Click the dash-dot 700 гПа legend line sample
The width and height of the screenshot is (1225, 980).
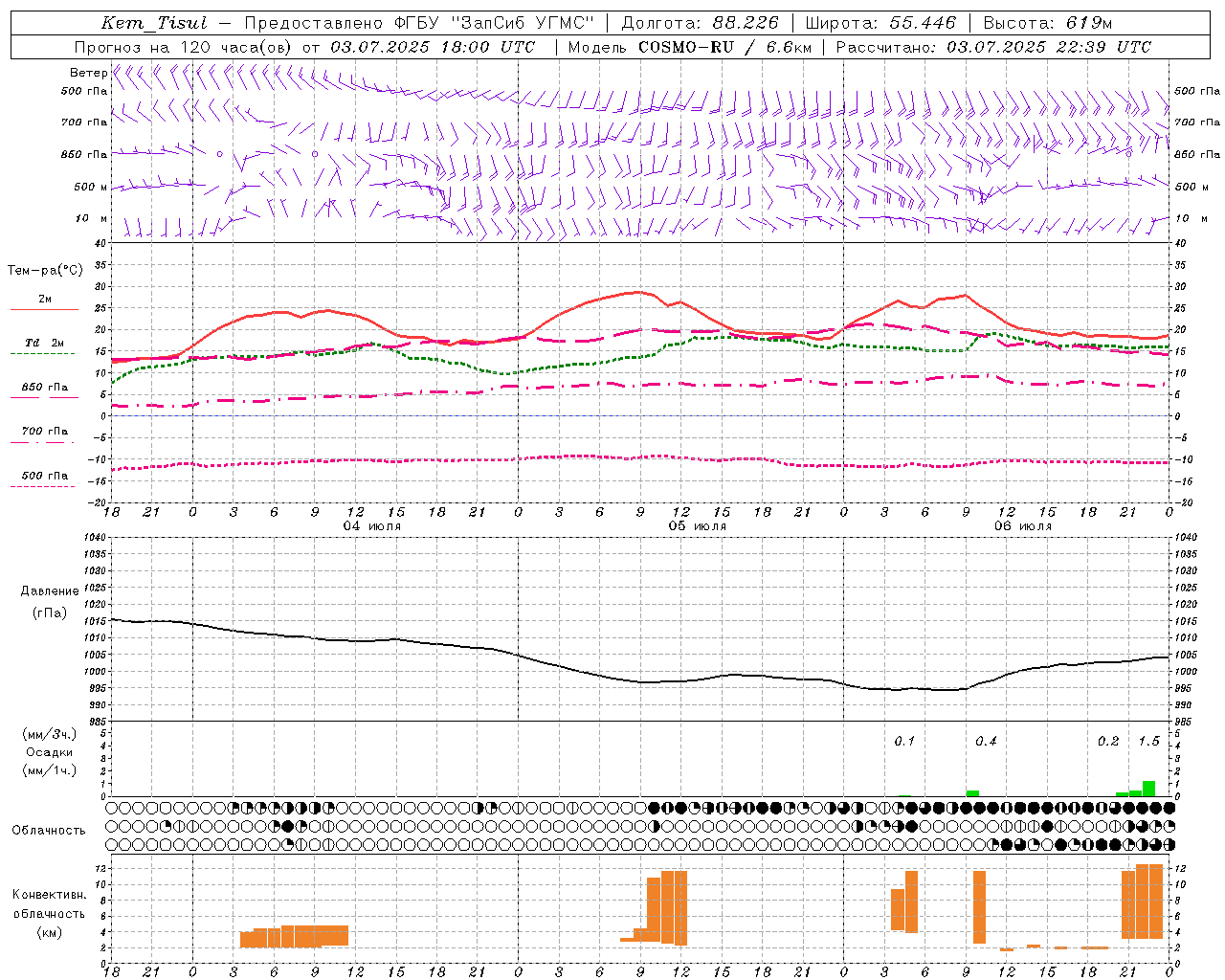(x=44, y=442)
